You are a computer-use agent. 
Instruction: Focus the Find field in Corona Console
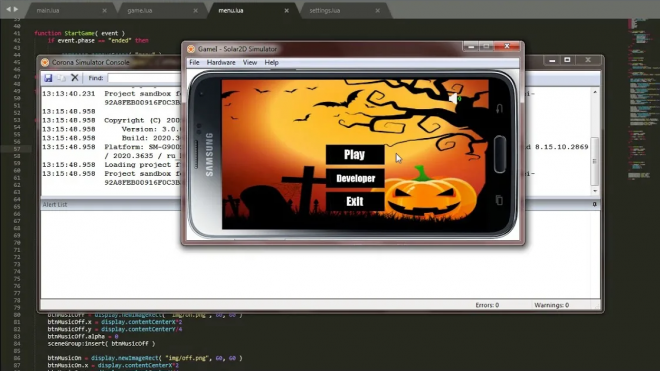(x=144, y=78)
